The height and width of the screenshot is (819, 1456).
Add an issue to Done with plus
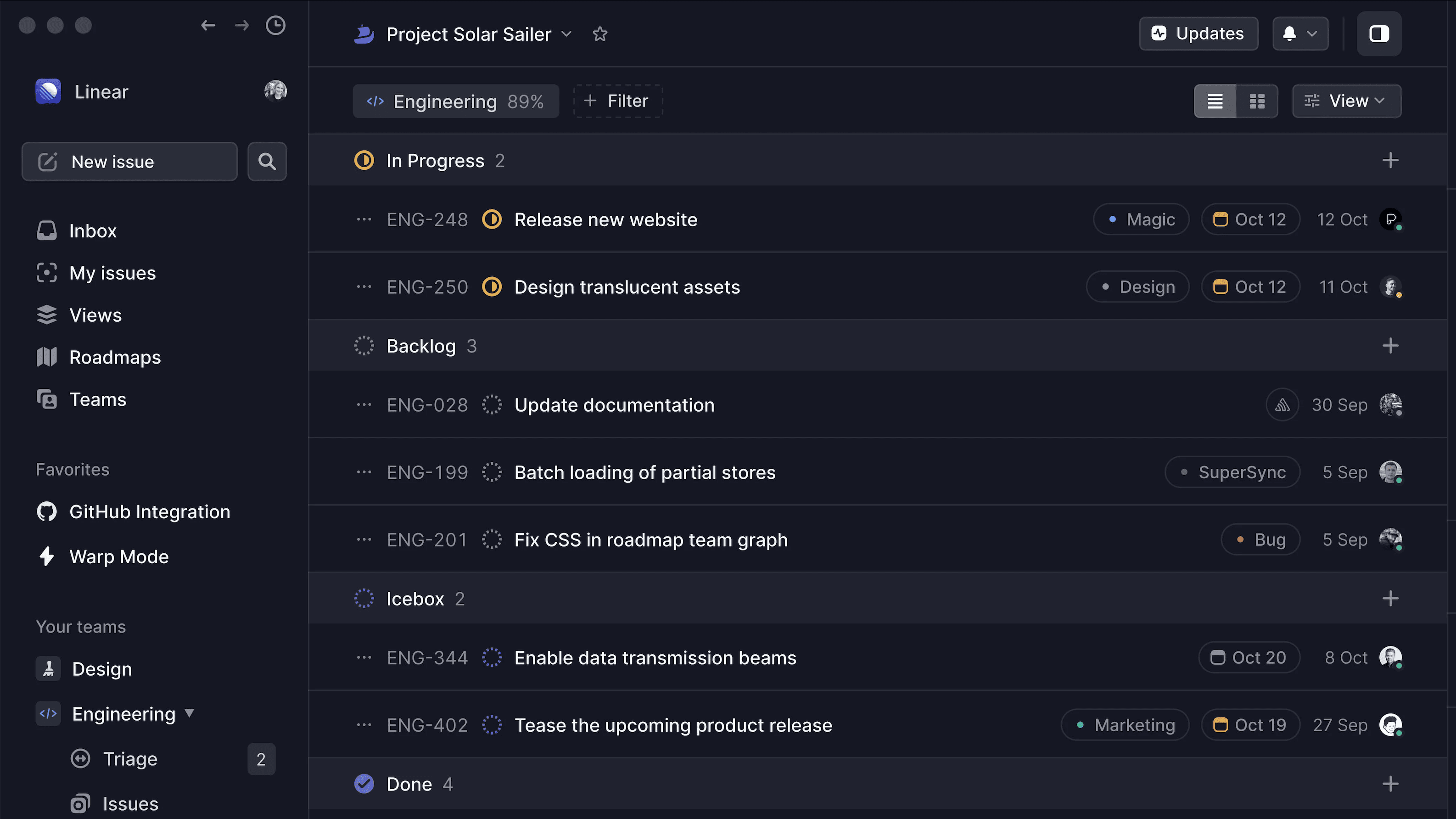click(1390, 784)
